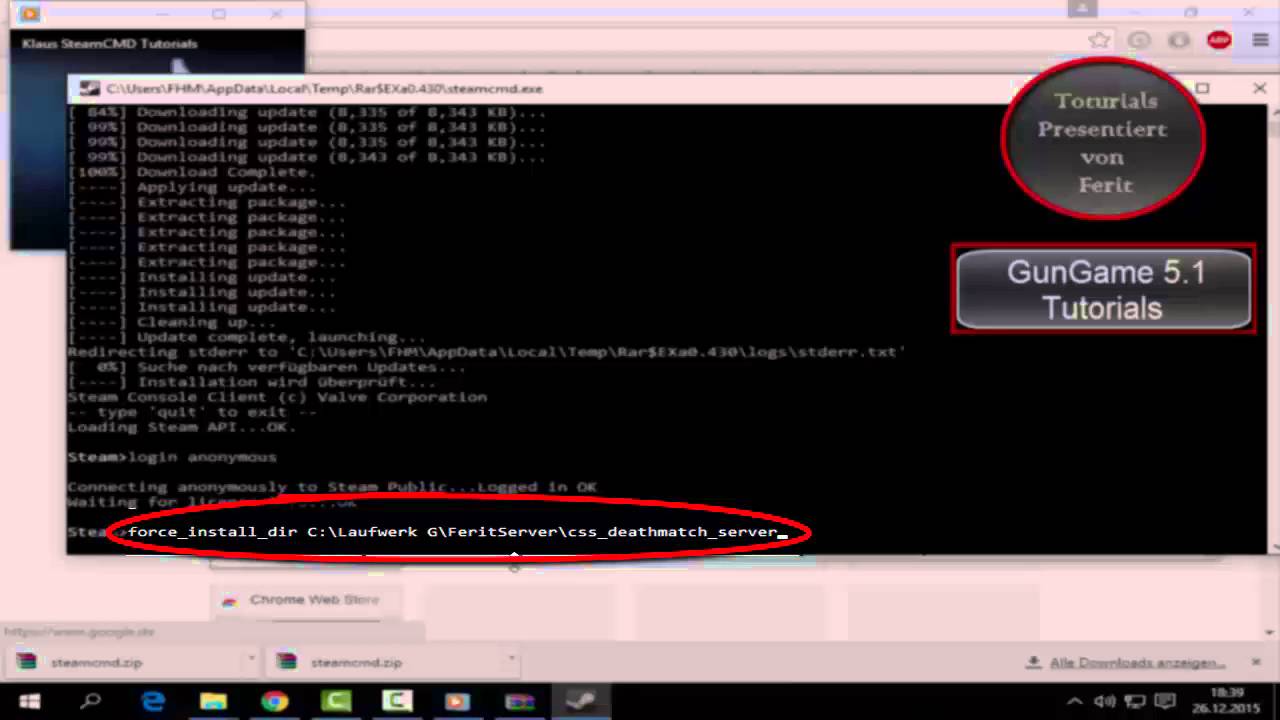This screenshot has width=1280, height=720.
Task: Open the Adblock Plus extension icon
Action: click(1219, 40)
